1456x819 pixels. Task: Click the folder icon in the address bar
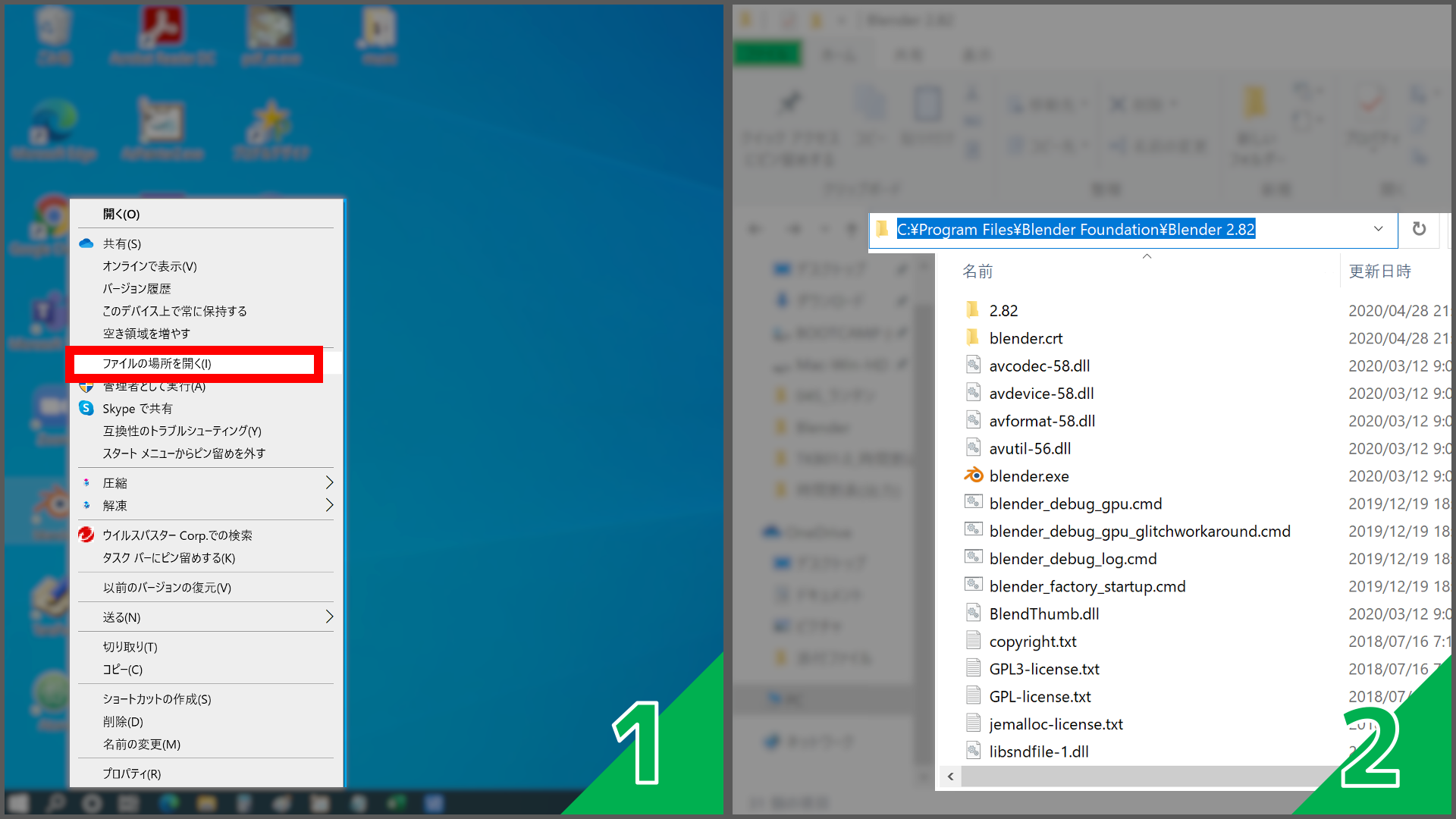(x=882, y=228)
